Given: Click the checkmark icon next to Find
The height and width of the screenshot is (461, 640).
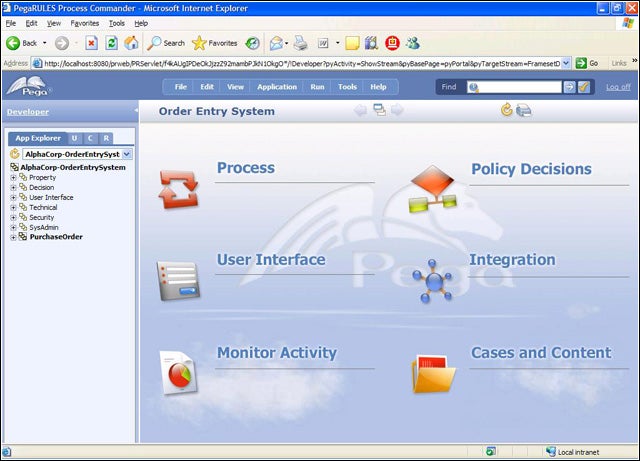Looking at the screenshot, I should [584, 87].
